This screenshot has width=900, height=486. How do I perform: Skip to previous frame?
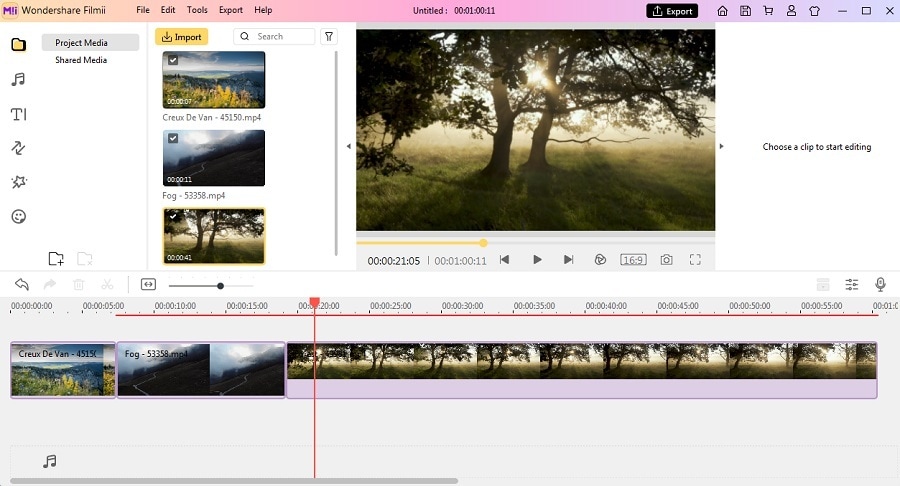[505, 260]
